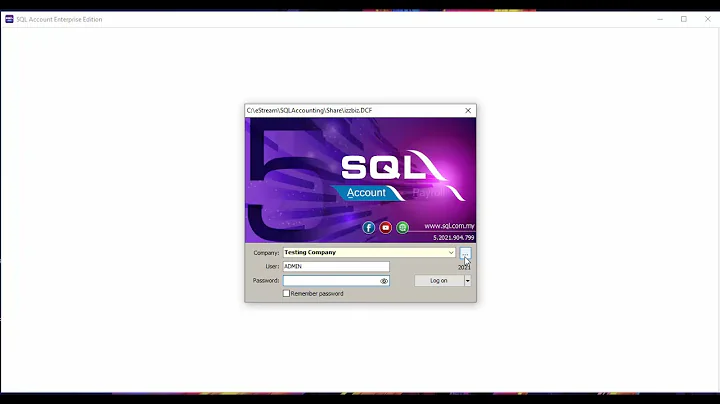720x404 pixels.
Task: Open the YouTube icon on the splash banner
Action: [x=386, y=228]
